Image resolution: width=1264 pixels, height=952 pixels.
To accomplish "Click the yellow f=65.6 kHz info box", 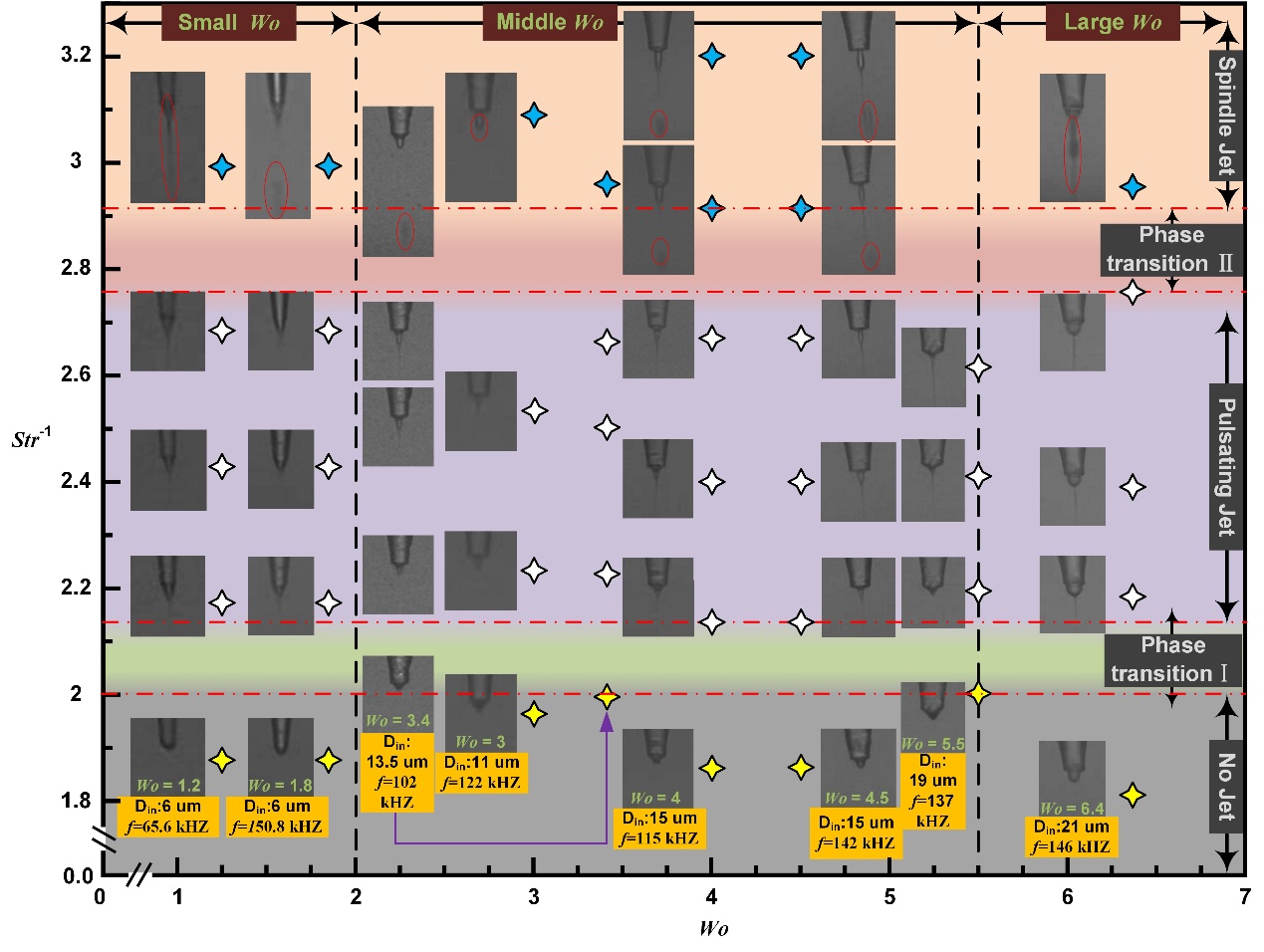I will [x=168, y=817].
